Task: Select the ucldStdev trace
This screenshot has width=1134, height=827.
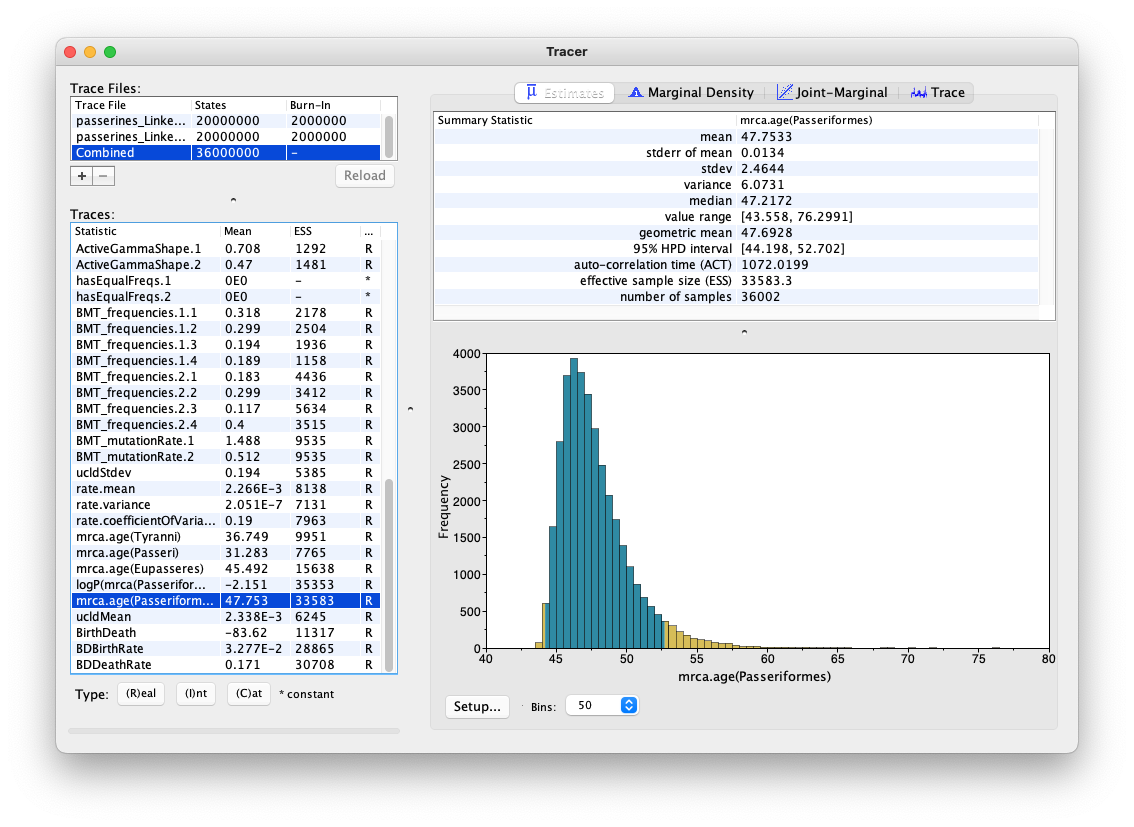Action: [226, 473]
